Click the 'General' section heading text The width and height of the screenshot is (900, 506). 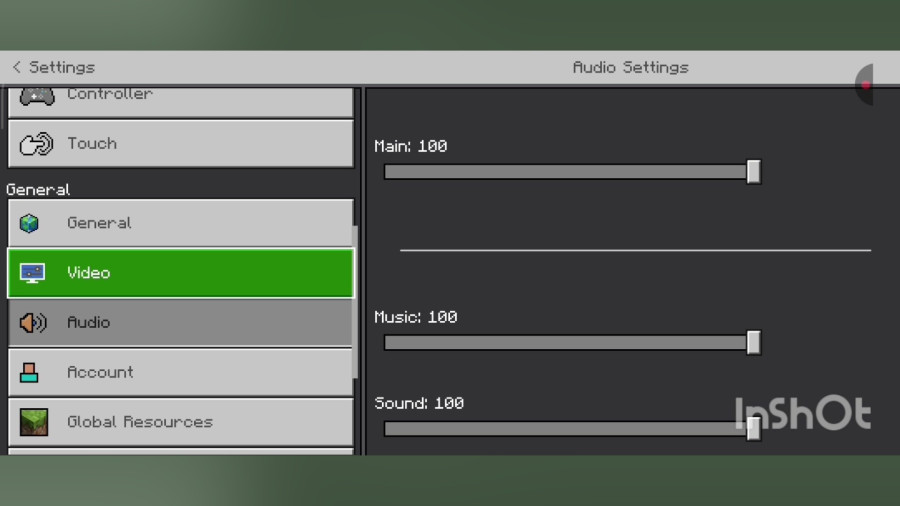coord(38,189)
